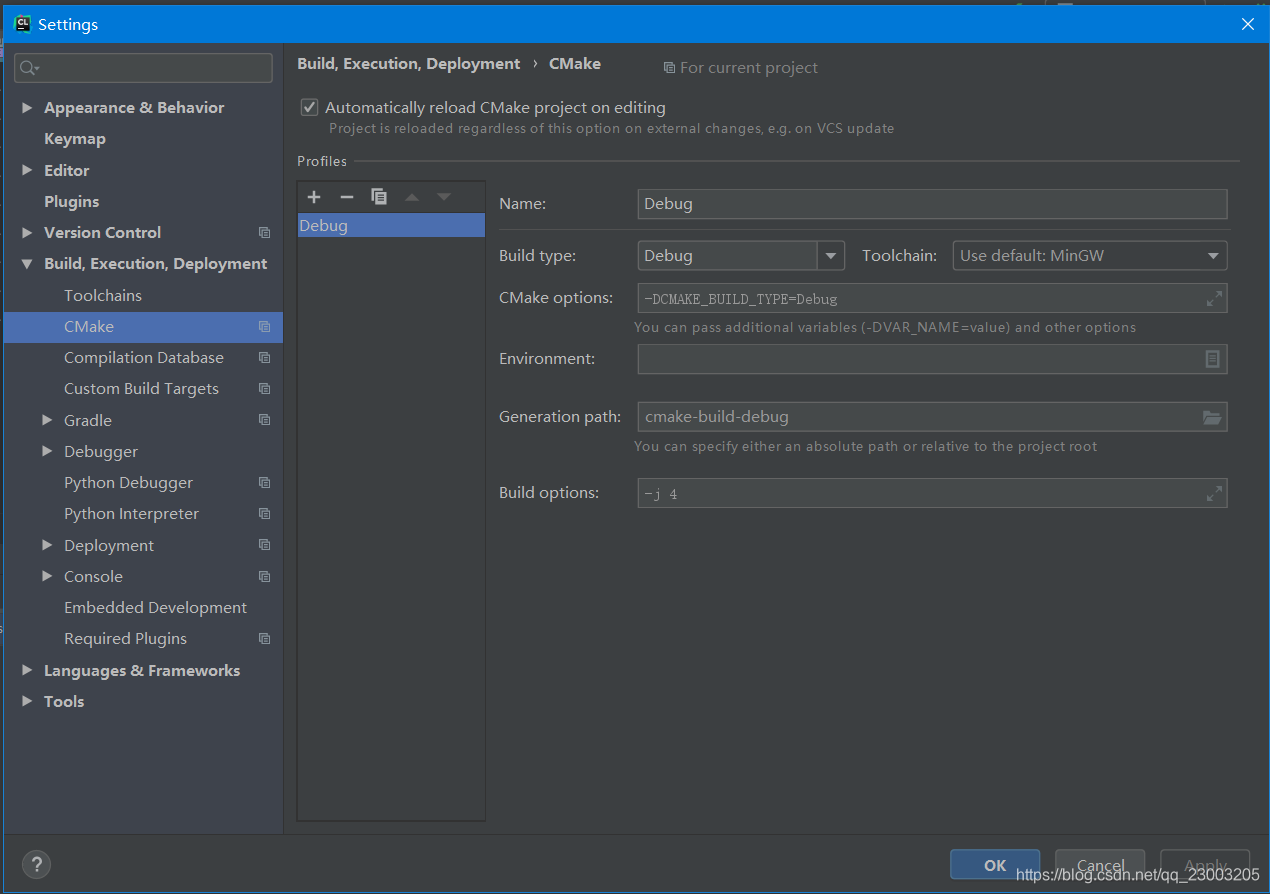The height and width of the screenshot is (894, 1270).
Task: Expand the Deployment node
Action: click(x=47, y=545)
